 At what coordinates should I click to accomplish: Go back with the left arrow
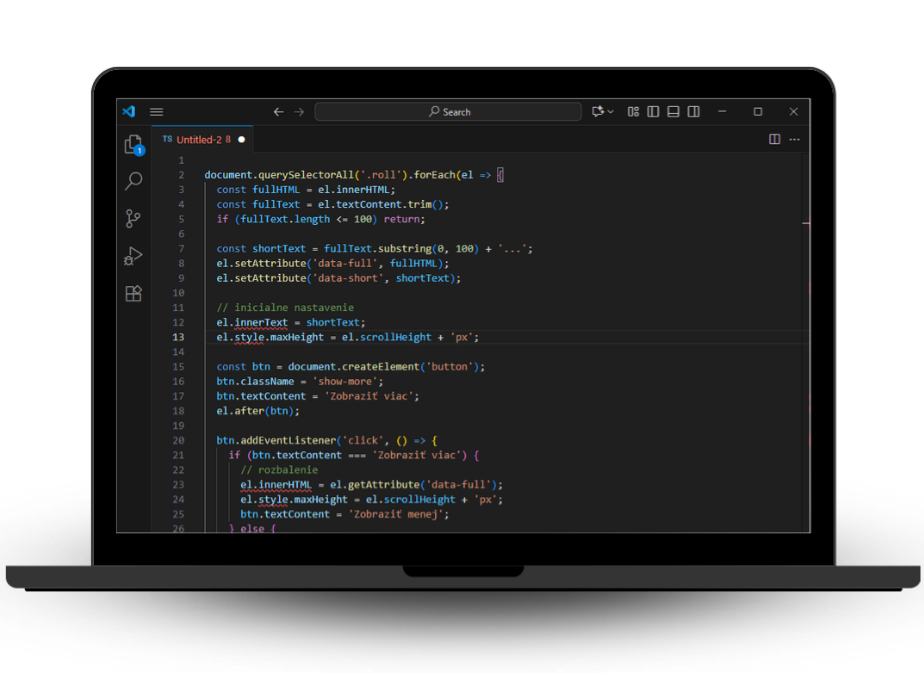(x=279, y=112)
